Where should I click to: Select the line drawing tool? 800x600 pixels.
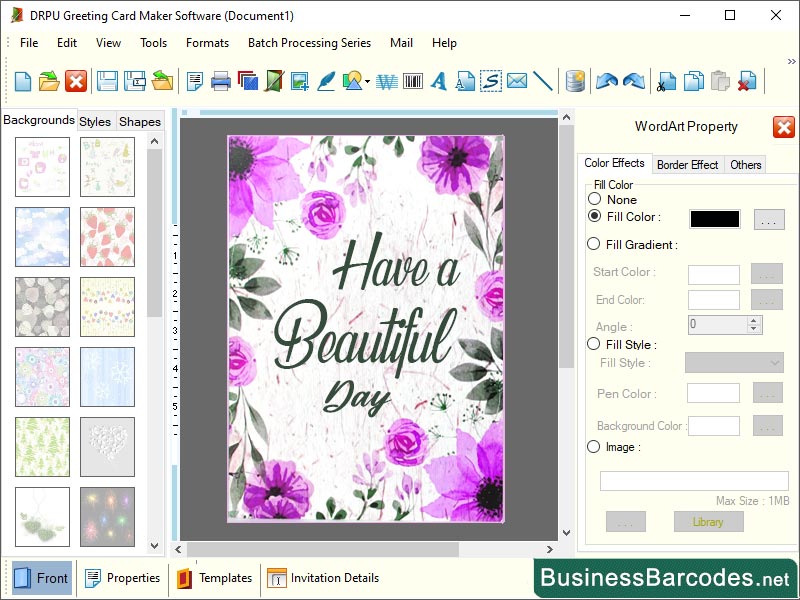pos(543,81)
